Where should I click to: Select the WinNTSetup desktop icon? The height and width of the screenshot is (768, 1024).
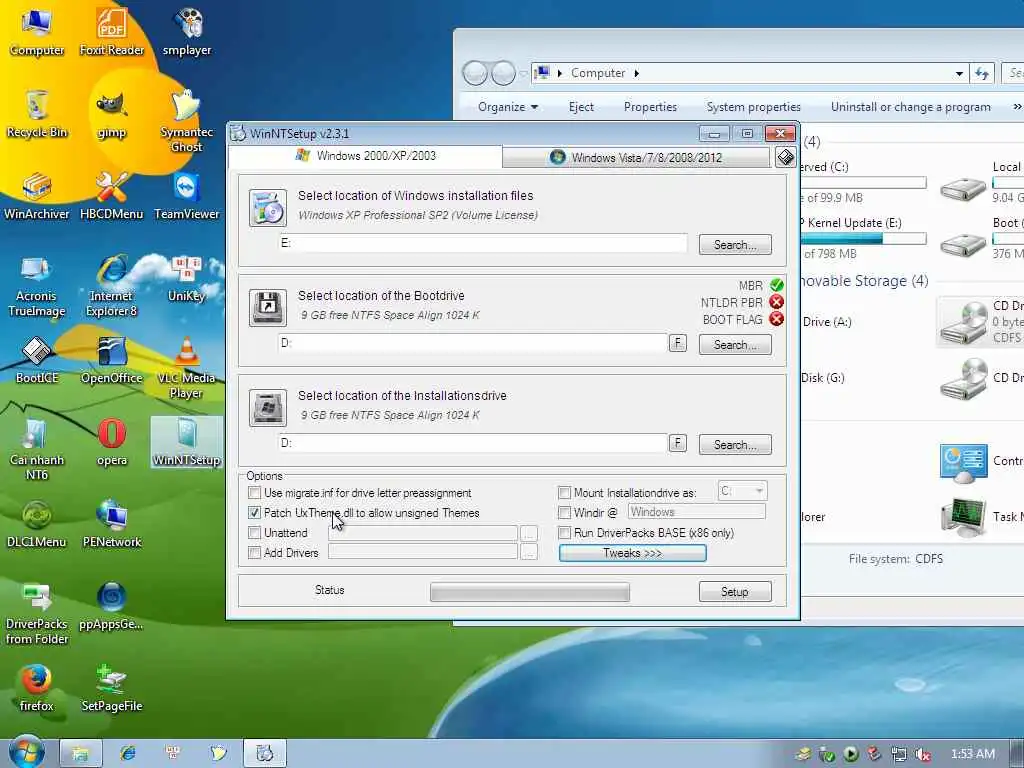[x=187, y=442]
